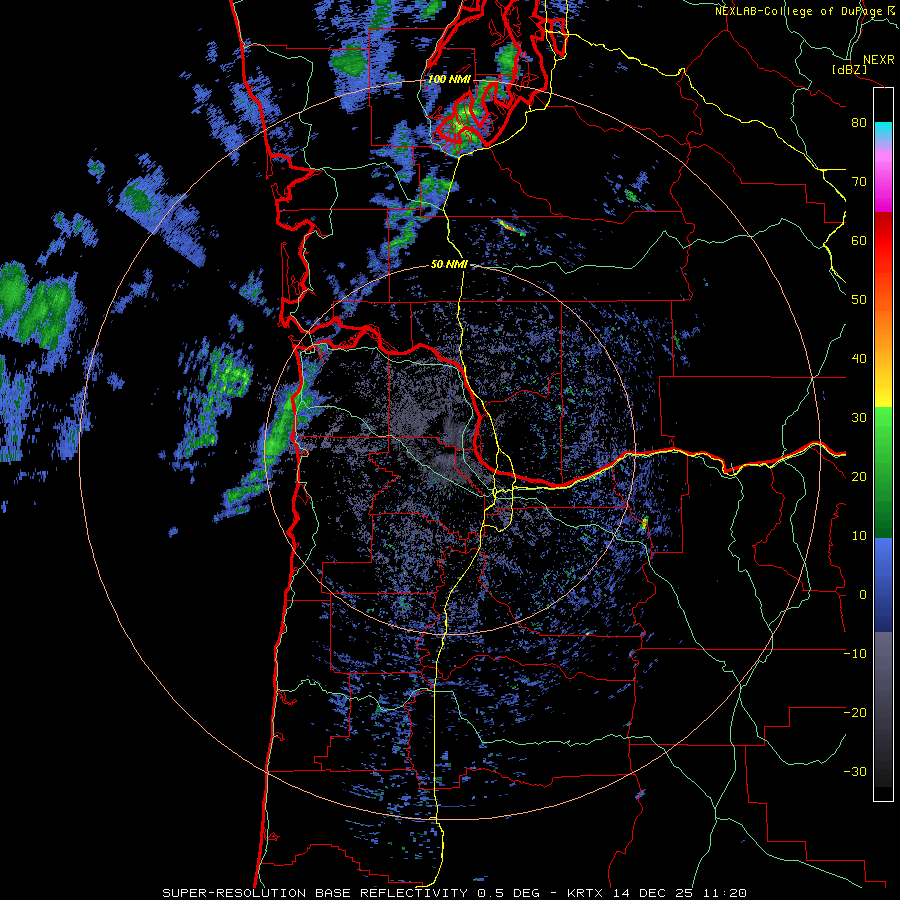Image resolution: width=900 pixels, height=900 pixels.
Task: Click the -30 dBZ scale value
Action: pyautogui.click(x=855, y=771)
